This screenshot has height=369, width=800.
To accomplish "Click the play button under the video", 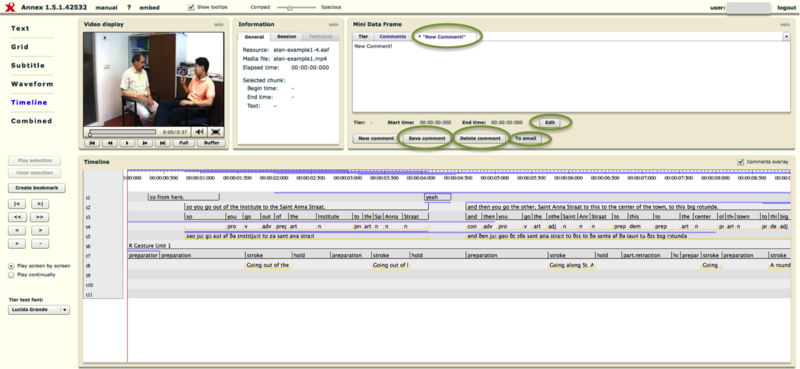I will (x=127, y=143).
